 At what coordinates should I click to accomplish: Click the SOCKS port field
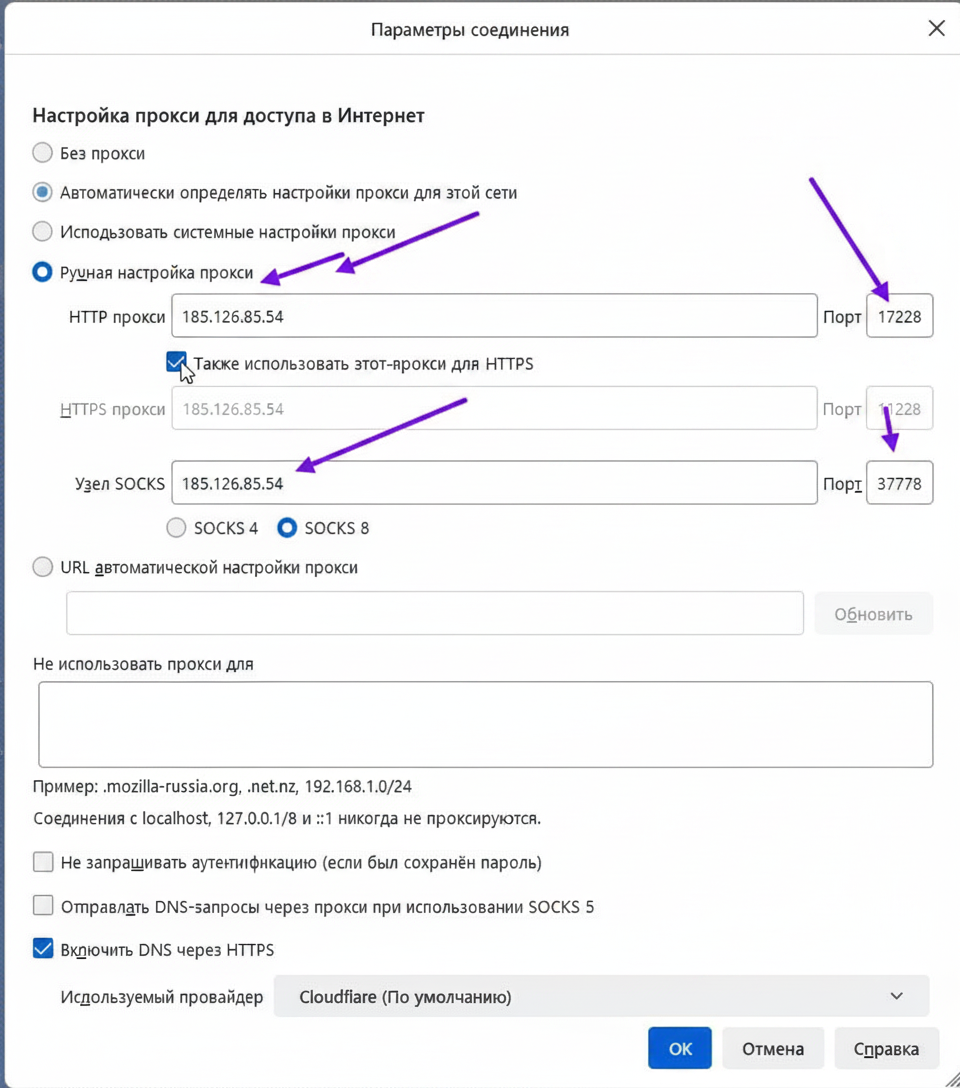899,483
